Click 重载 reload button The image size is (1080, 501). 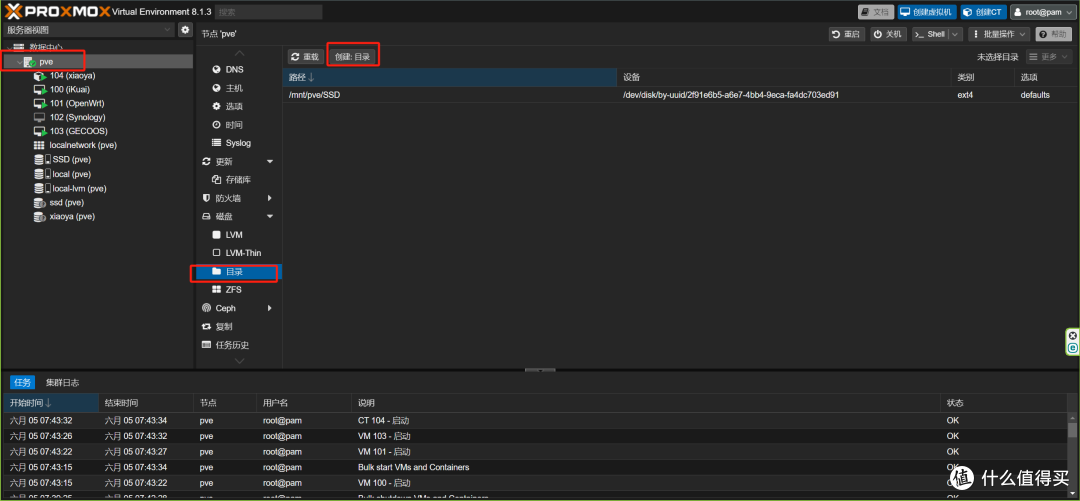pos(305,57)
